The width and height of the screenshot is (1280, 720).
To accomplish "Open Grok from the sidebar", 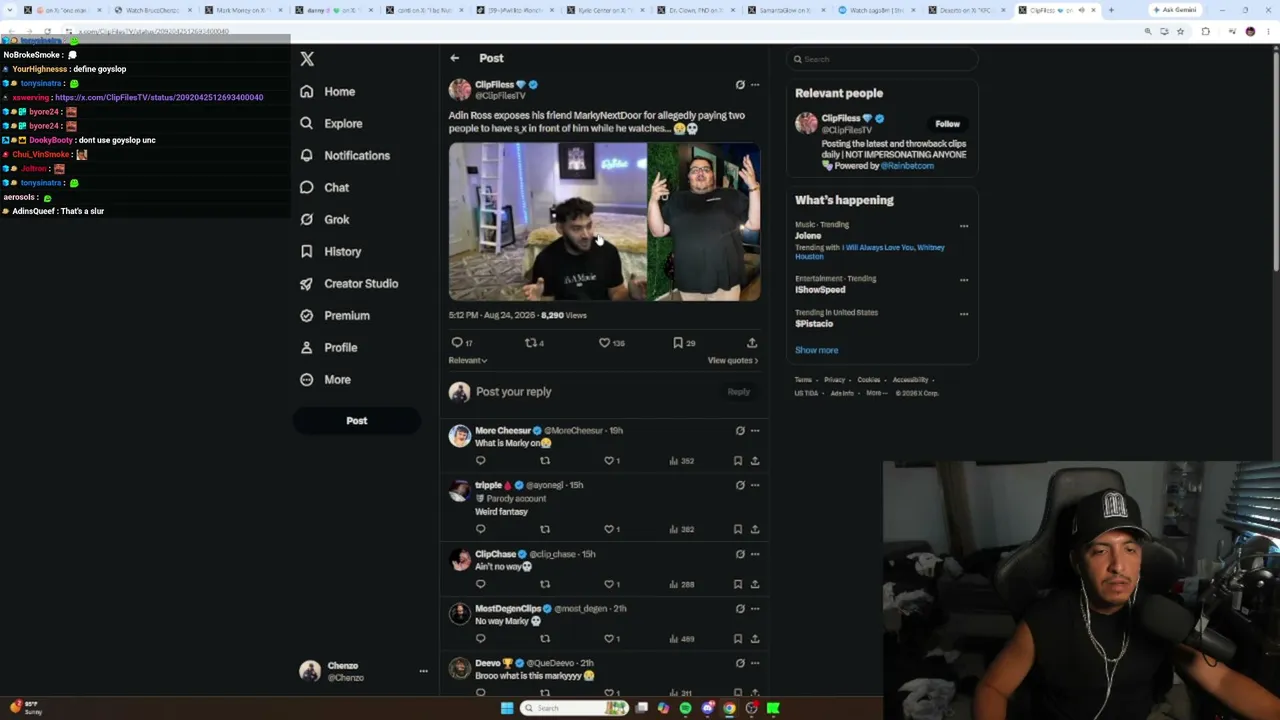I will 324,220.
